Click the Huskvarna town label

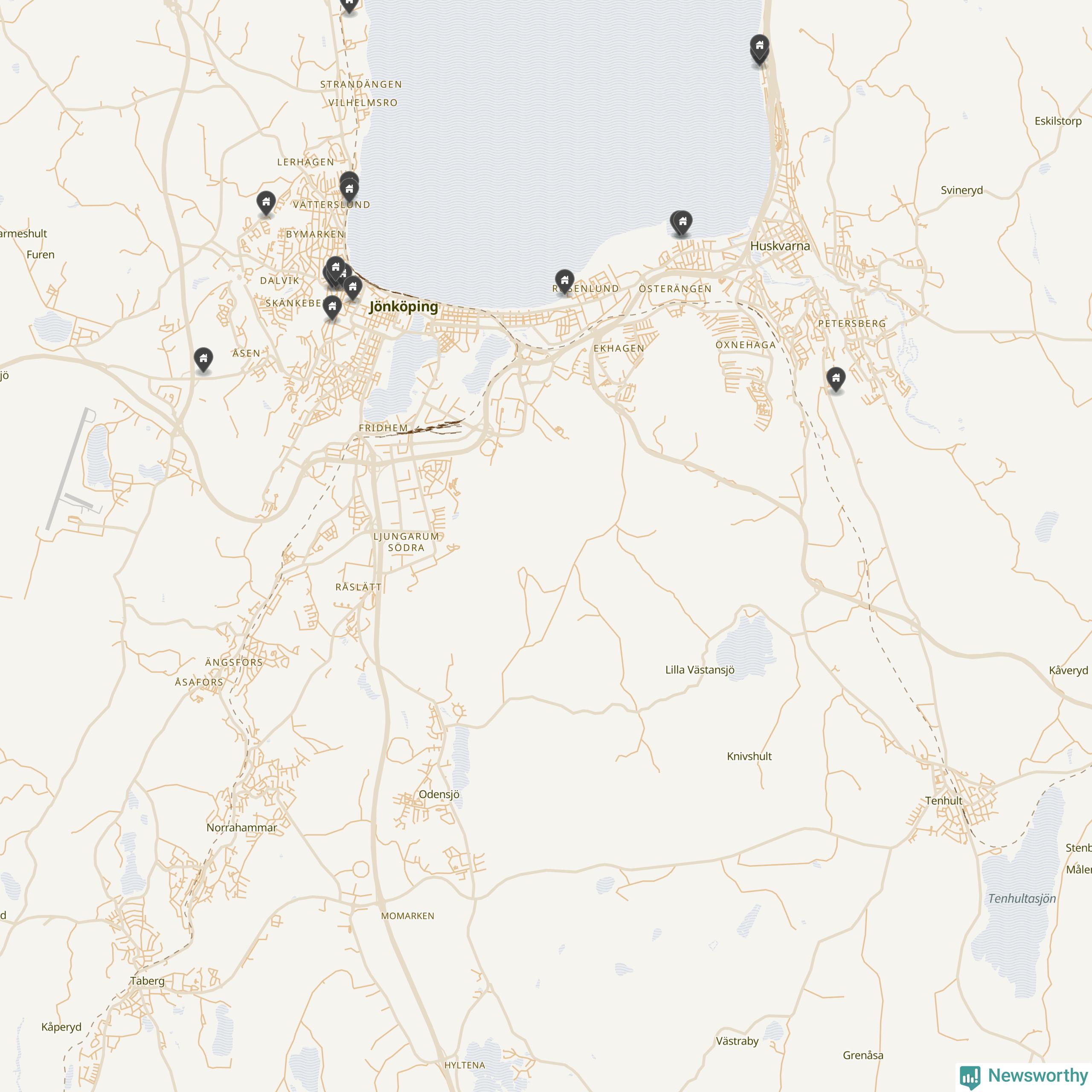(x=780, y=246)
